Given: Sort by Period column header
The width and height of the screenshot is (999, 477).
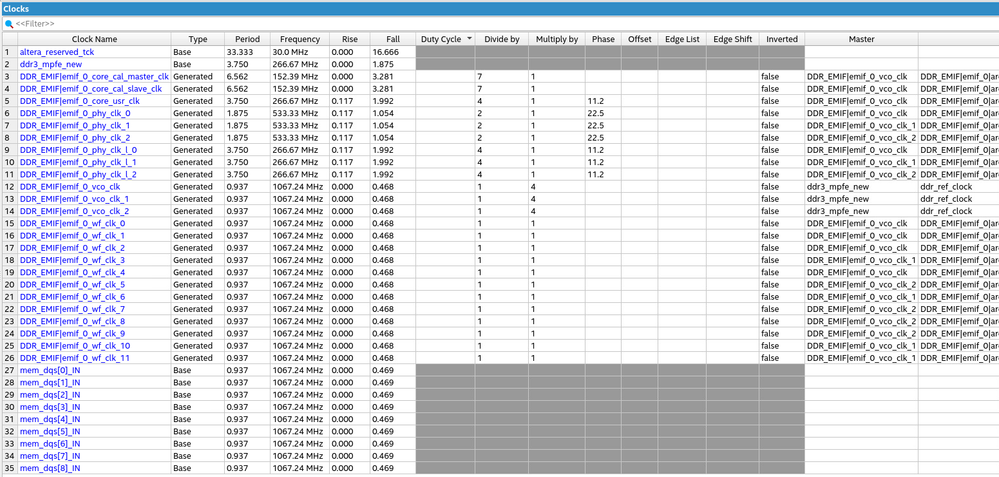Looking at the screenshot, I should [x=247, y=39].
